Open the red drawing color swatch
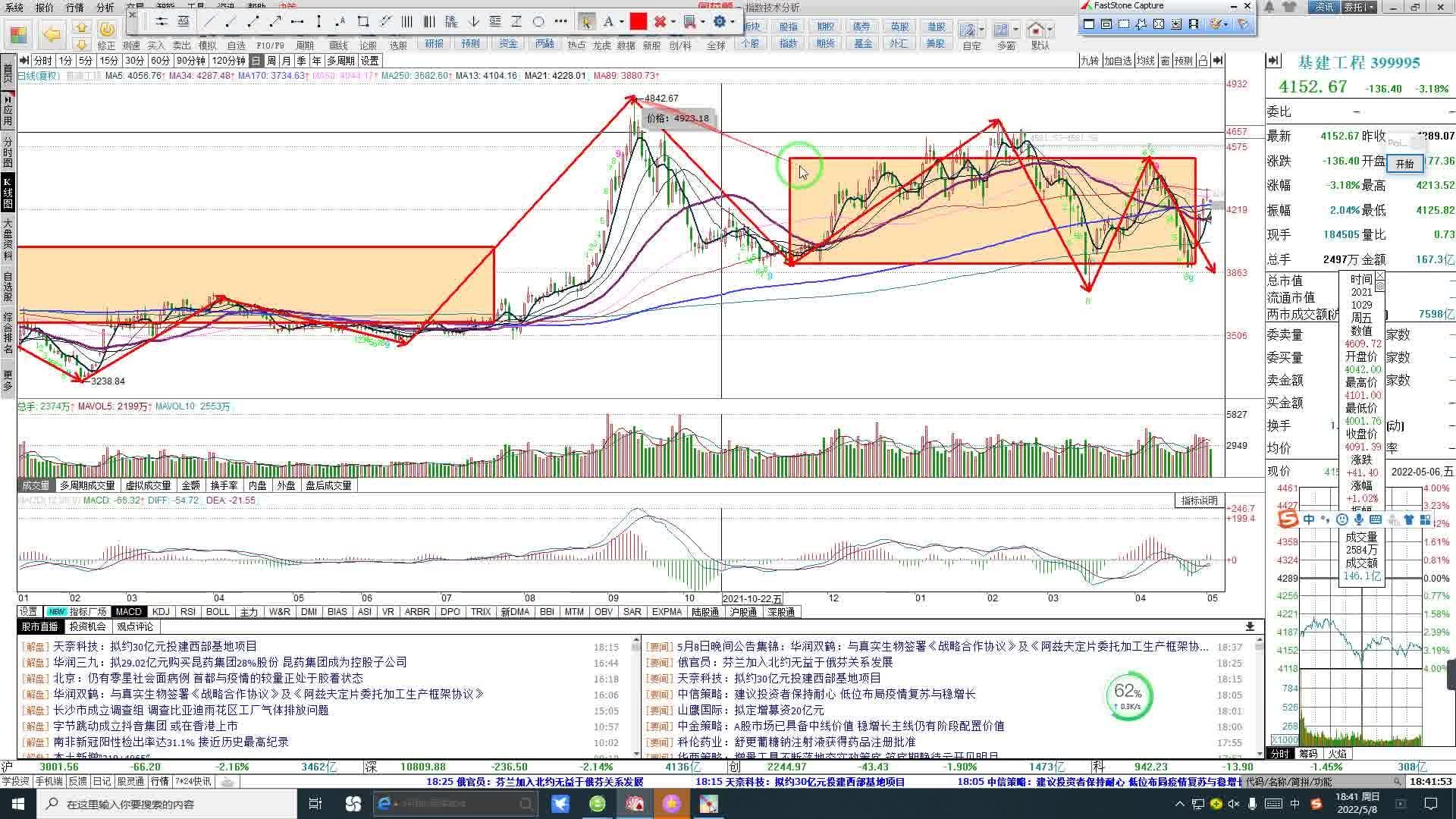Image resolution: width=1456 pixels, height=819 pixels. [638, 22]
